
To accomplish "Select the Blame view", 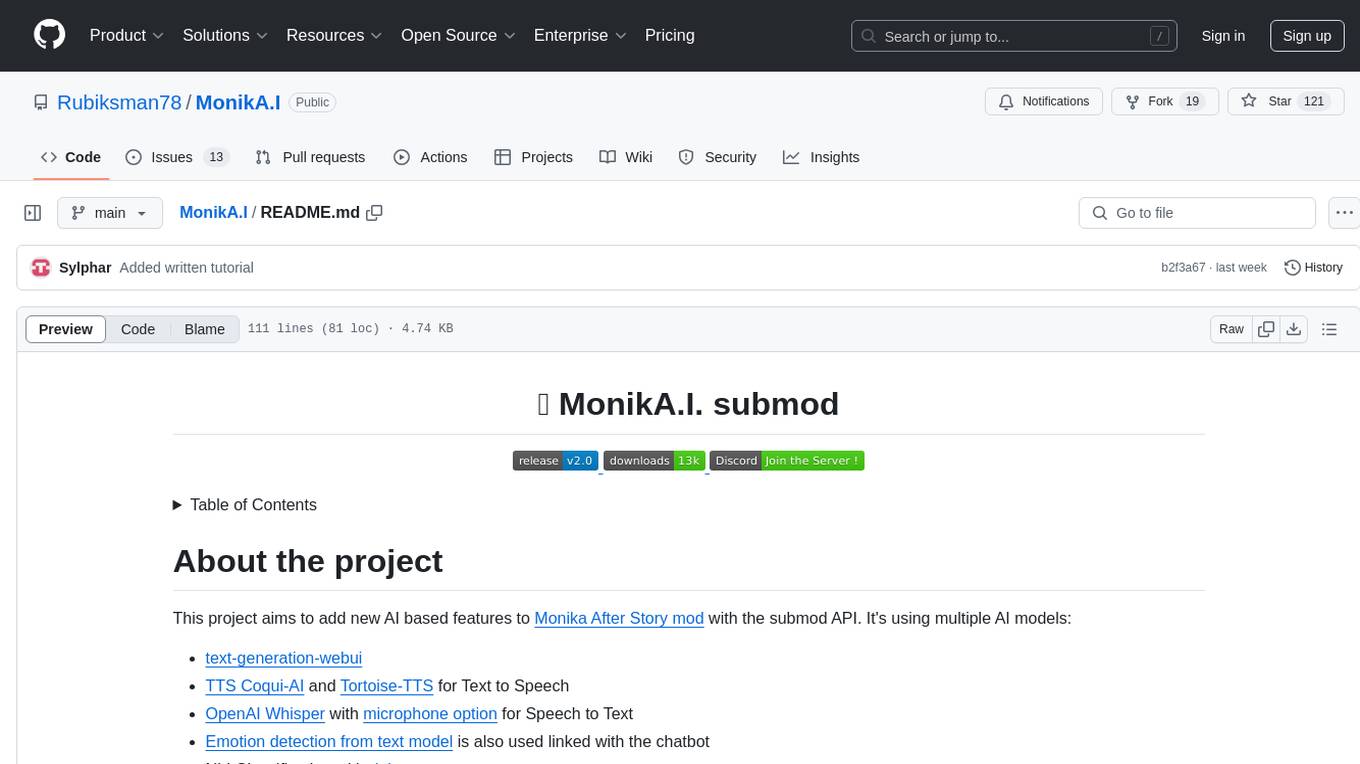I will coord(205,329).
